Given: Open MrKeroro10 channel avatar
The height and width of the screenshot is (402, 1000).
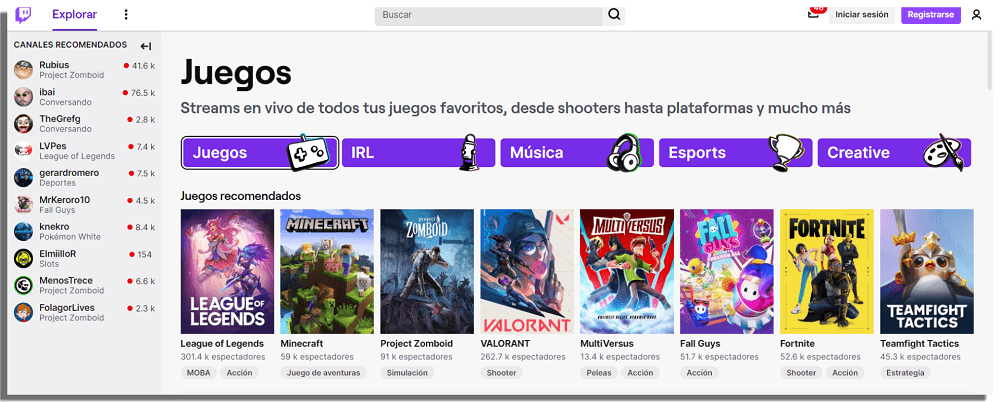Looking at the screenshot, I should pos(24,204).
